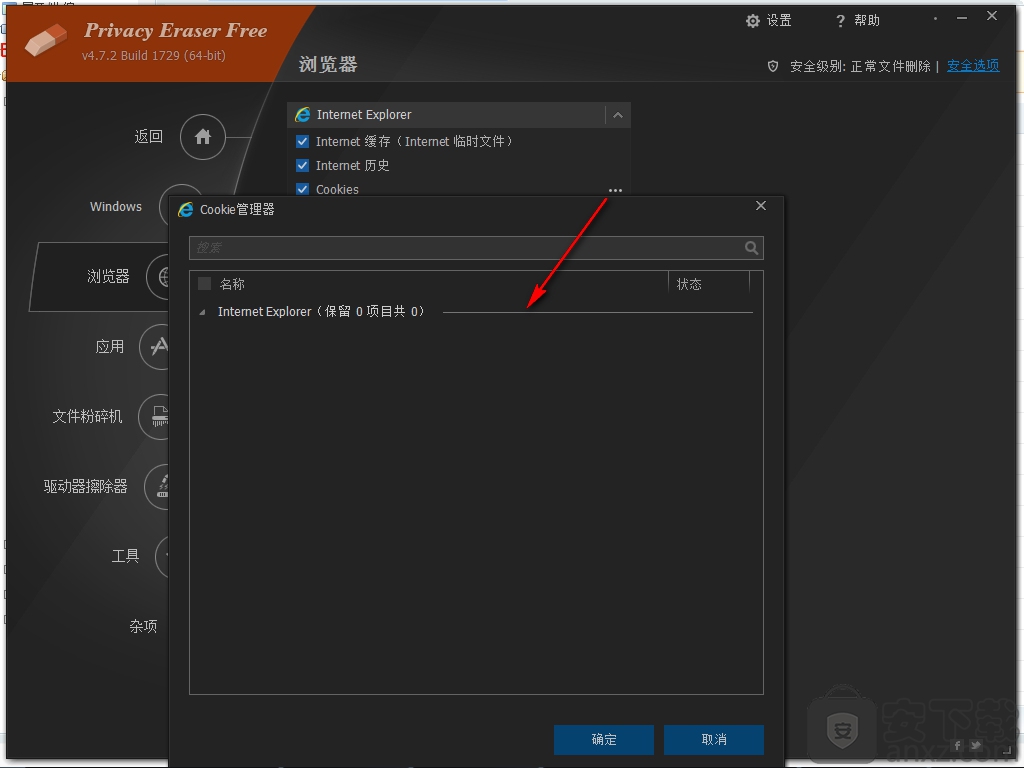This screenshot has height=768, width=1024.
Task: Click the 状态 column header
Action: pyautogui.click(x=689, y=284)
